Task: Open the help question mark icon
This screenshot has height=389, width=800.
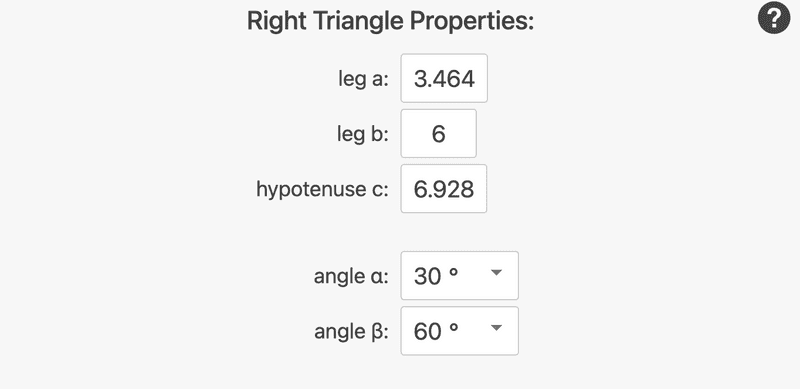Action: point(773,18)
